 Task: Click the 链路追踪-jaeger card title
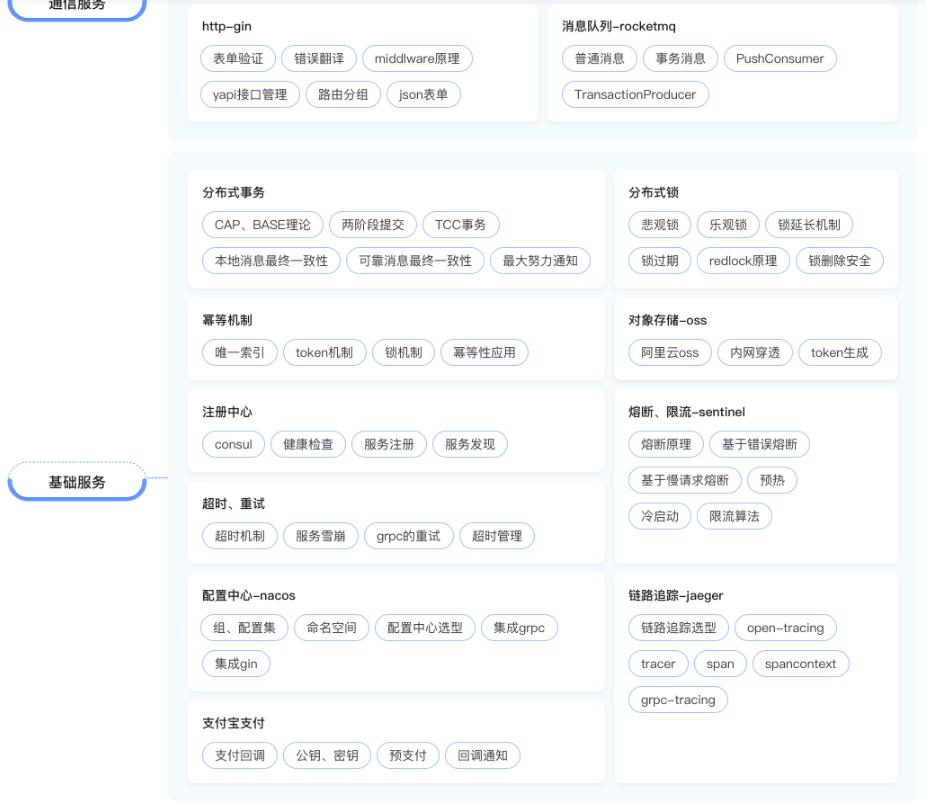[674, 595]
